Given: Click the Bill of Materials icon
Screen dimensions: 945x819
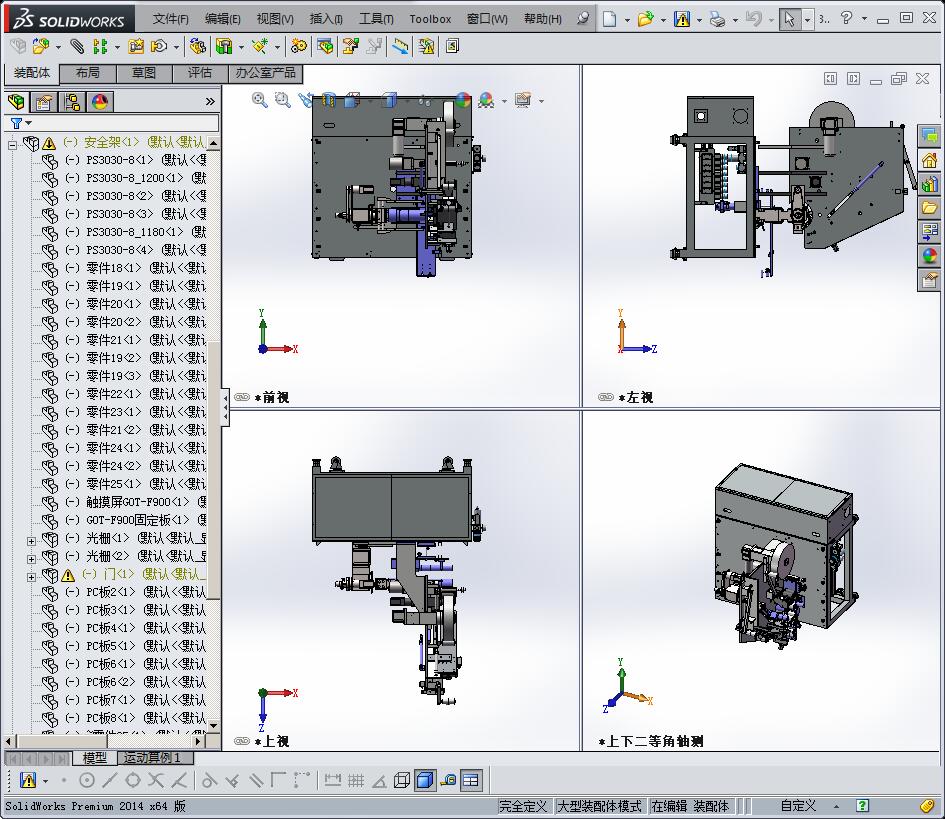Looking at the screenshot, I should (325, 46).
